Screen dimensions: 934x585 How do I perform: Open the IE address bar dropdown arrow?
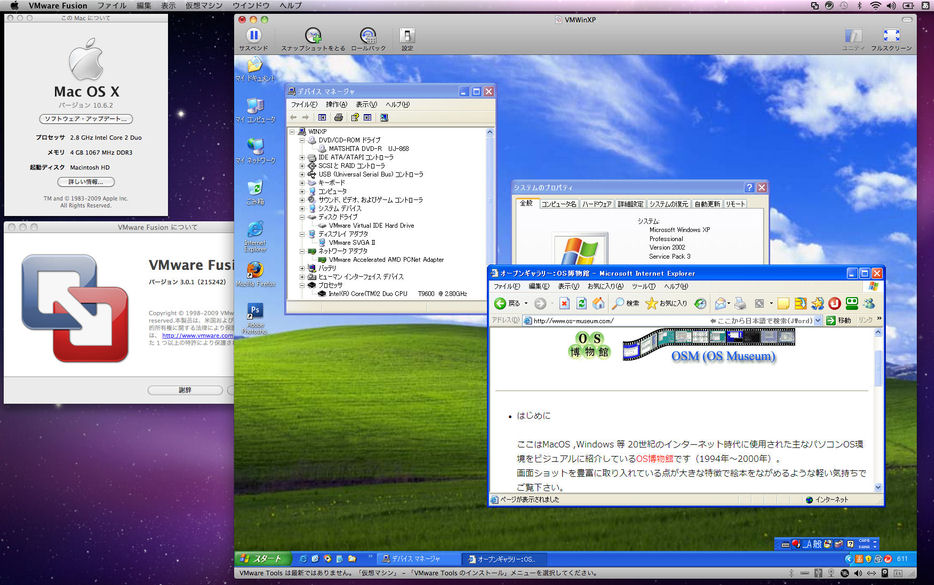pyautogui.click(x=818, y=320)
